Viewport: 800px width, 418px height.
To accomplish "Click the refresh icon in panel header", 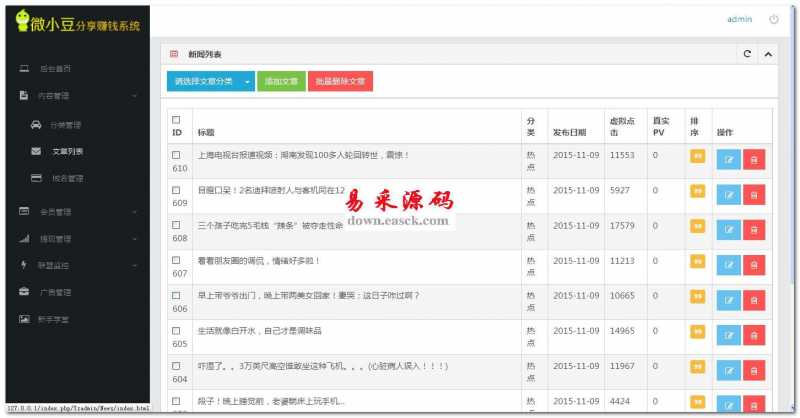I will tap(746, 54).
